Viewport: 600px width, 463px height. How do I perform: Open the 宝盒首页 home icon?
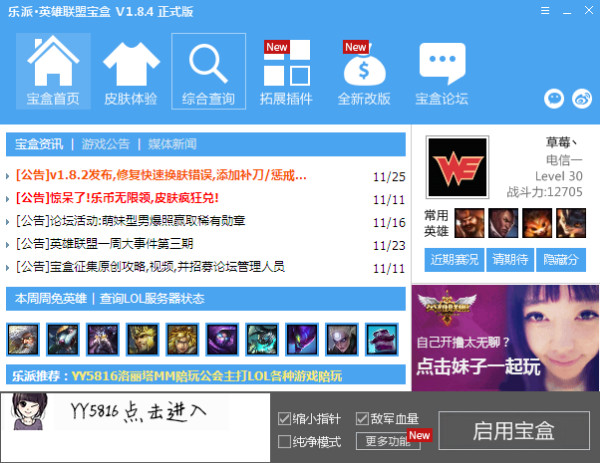click(52, 70)
